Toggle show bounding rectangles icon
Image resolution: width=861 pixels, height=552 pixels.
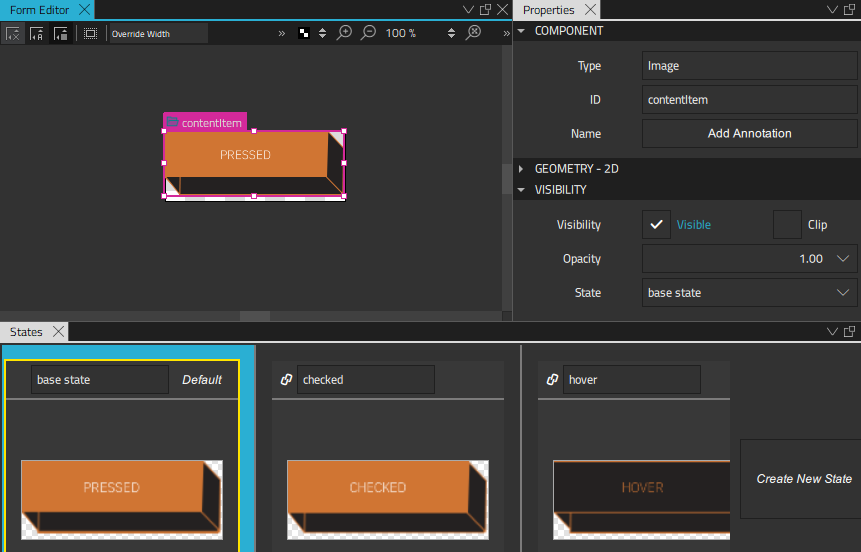[x=90, y=34]
